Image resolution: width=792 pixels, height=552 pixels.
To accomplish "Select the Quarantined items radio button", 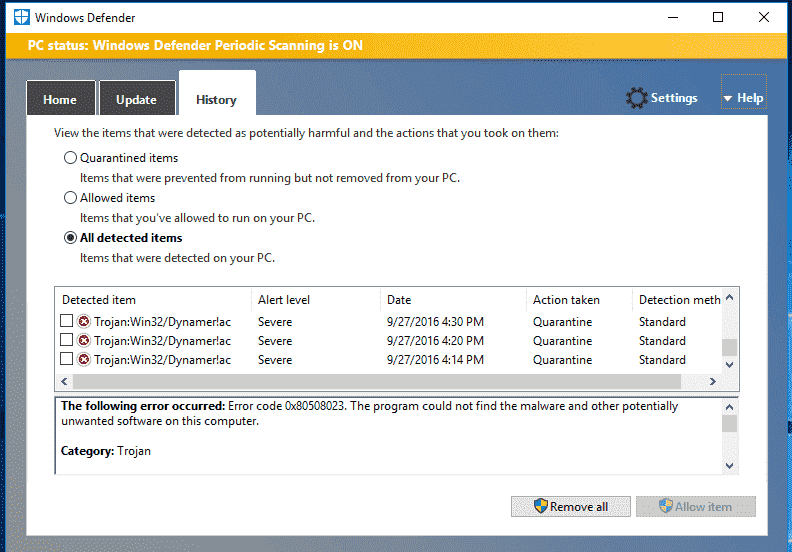I will click(70, 158).
